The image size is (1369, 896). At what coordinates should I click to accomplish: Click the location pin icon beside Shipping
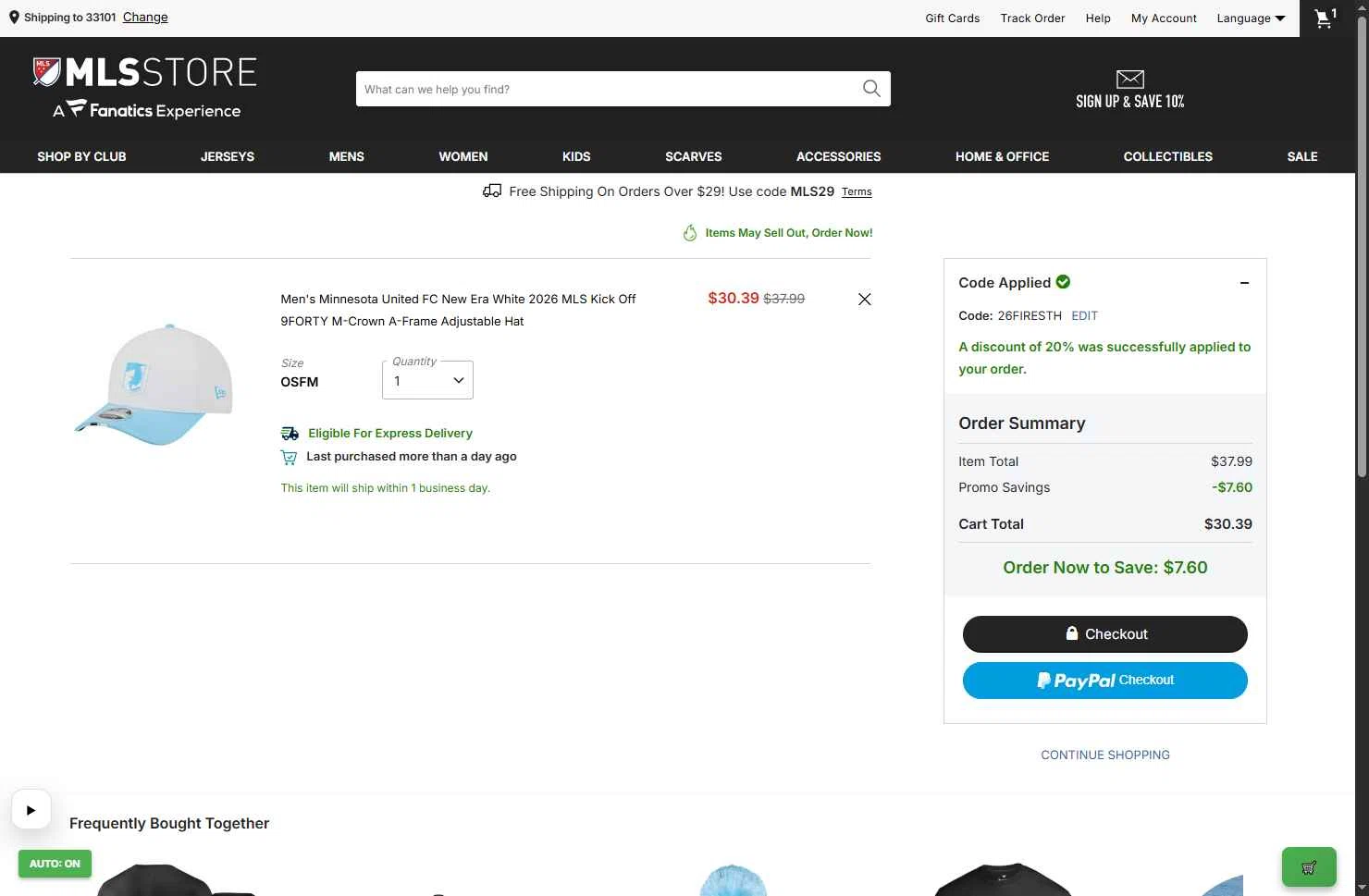[x=14, y=18]
